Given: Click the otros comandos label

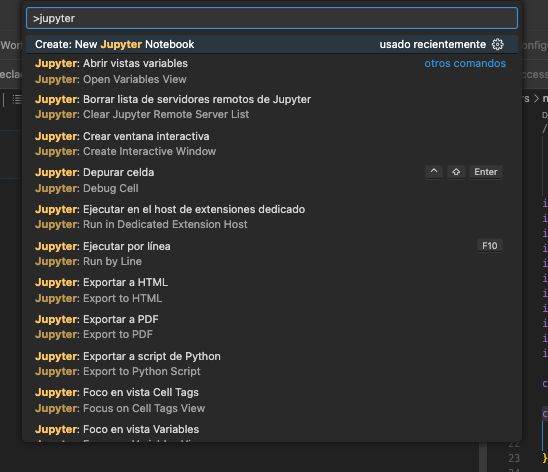Looking at the screenshot, I should tap(465, 63).
